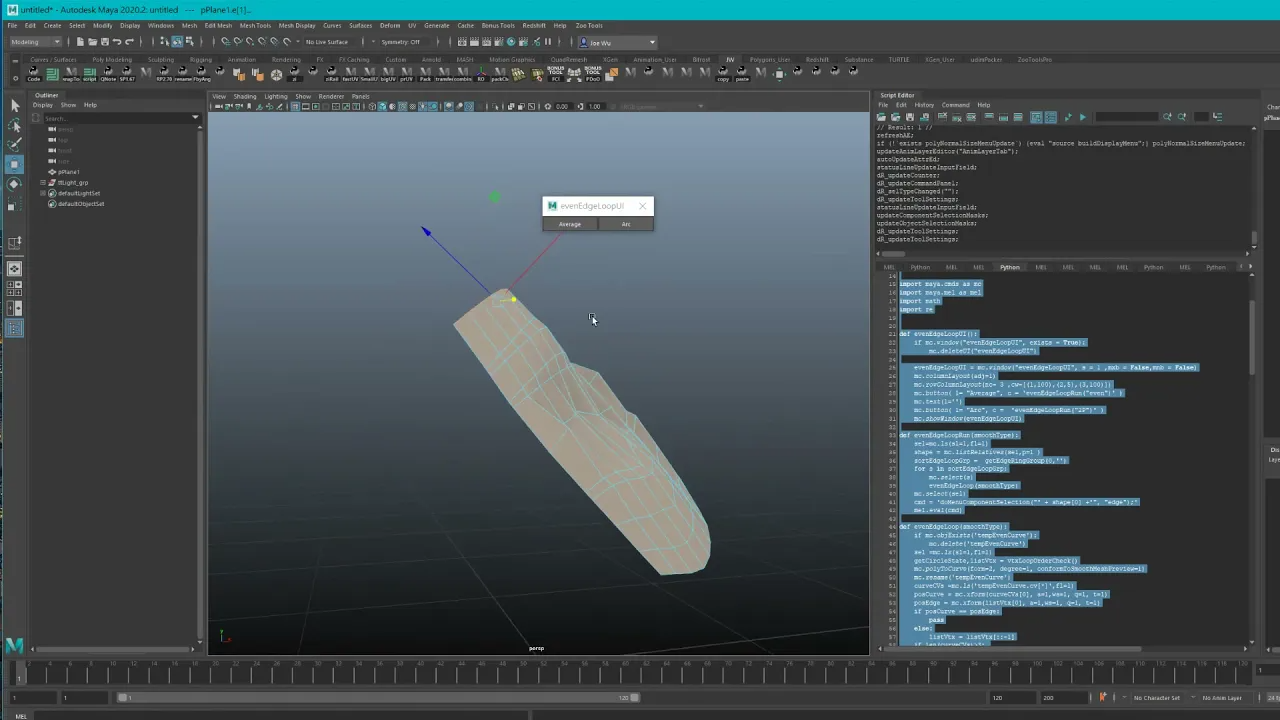
Task: Open the Outliner search filter dropdown arrow
Action: 195,118
